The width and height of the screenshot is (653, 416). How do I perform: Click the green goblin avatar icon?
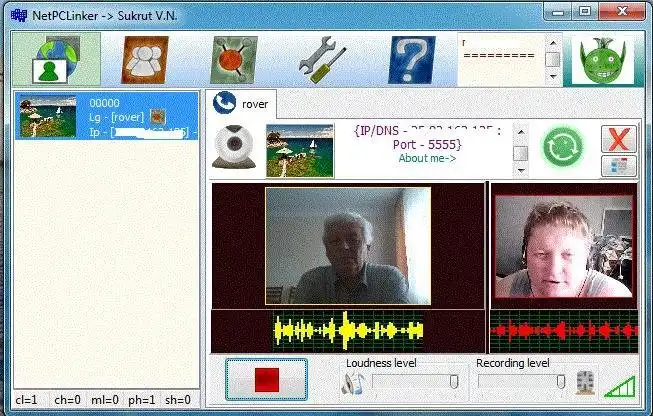point(603,60)
